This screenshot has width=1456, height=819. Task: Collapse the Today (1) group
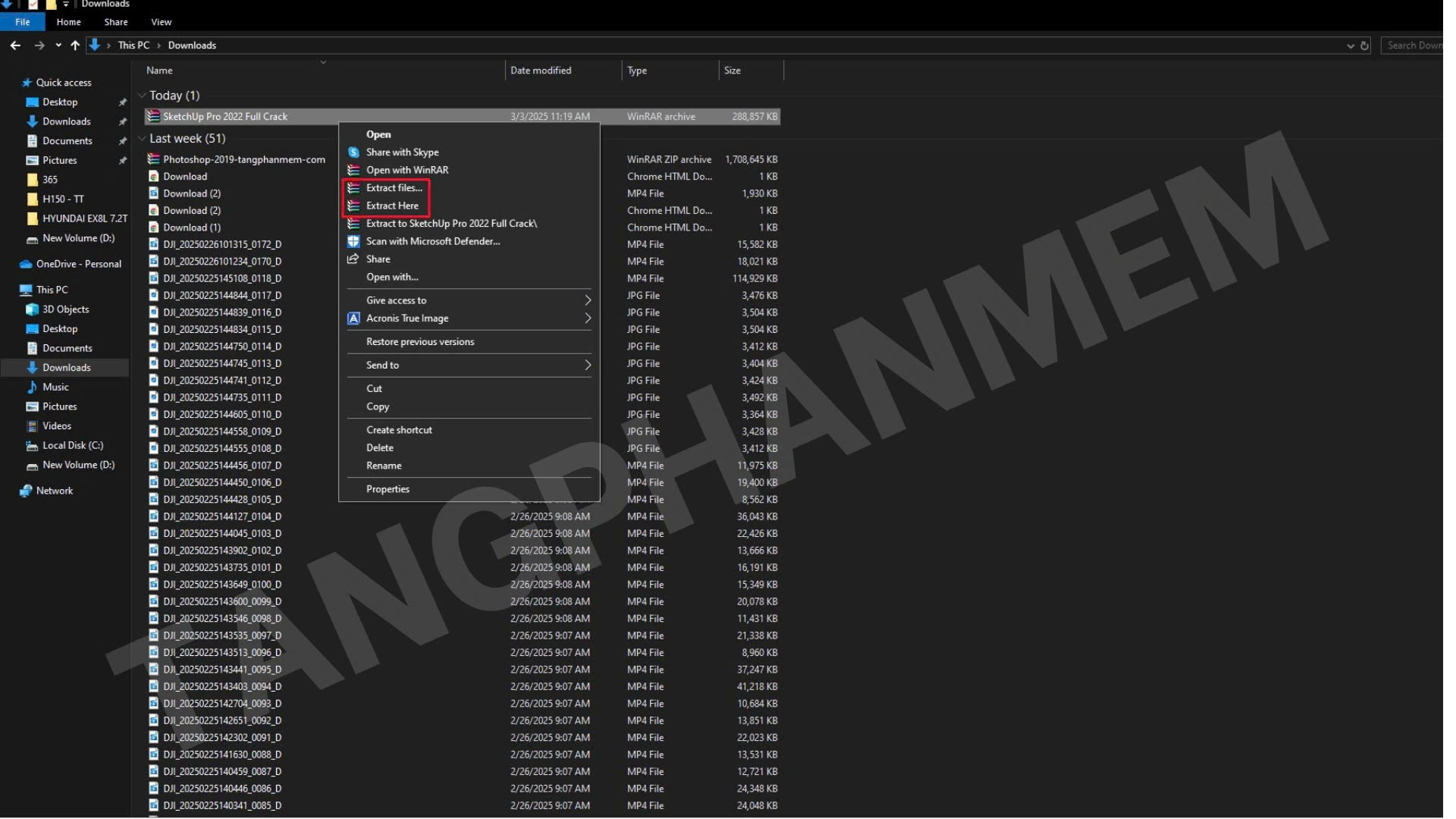(141, 96)
